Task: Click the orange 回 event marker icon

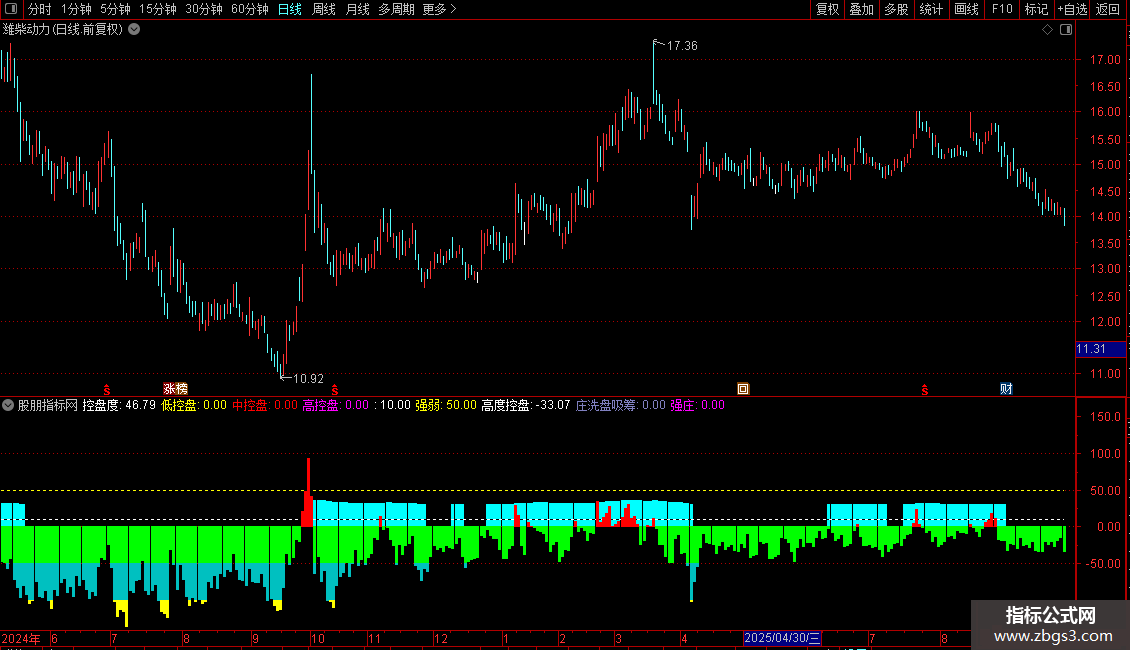Action: pyautogui.click(x=743, y=388)
